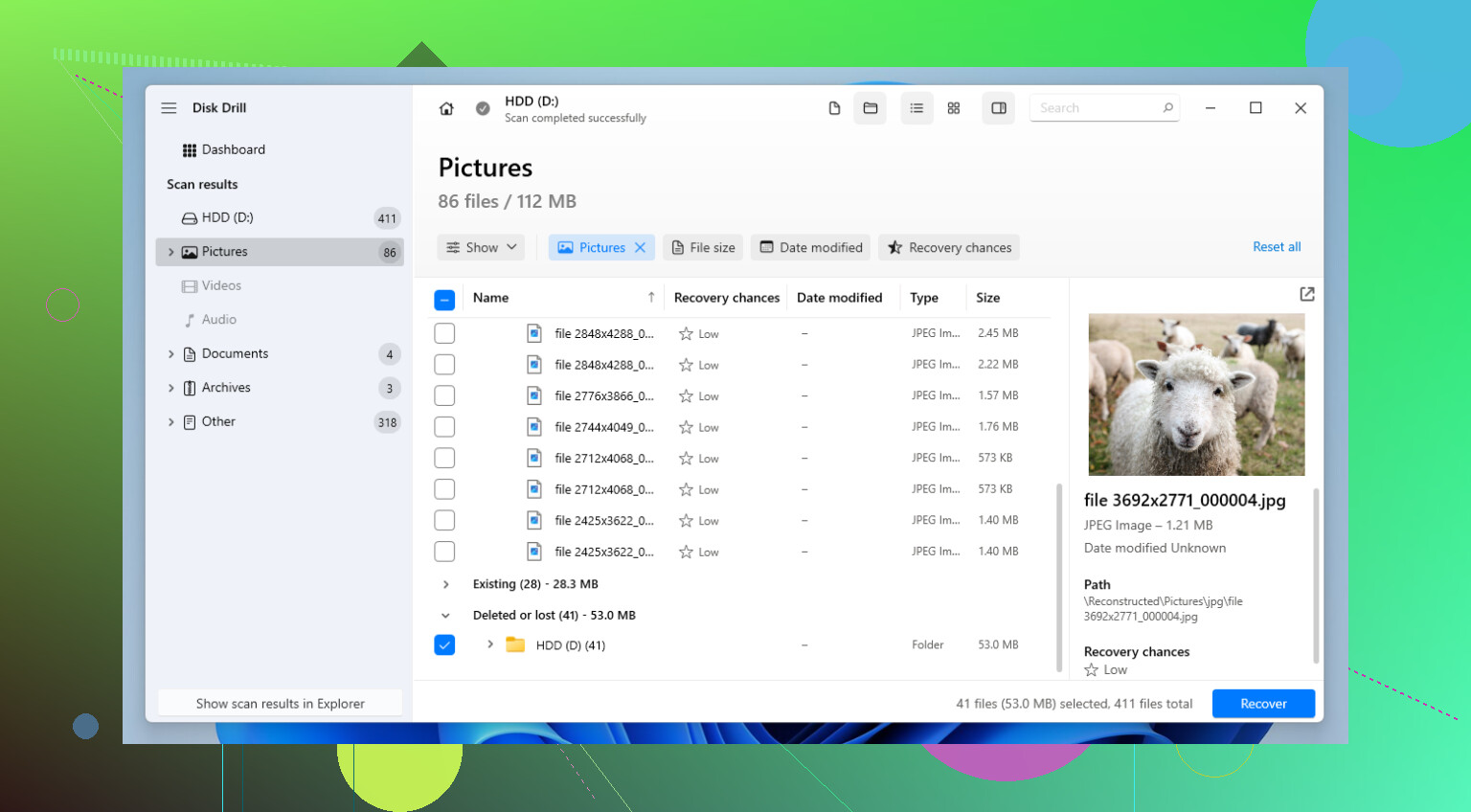1471x812 pixels.
Task: Expand the Archives tree item chevron
Action: tap(171, 388)
